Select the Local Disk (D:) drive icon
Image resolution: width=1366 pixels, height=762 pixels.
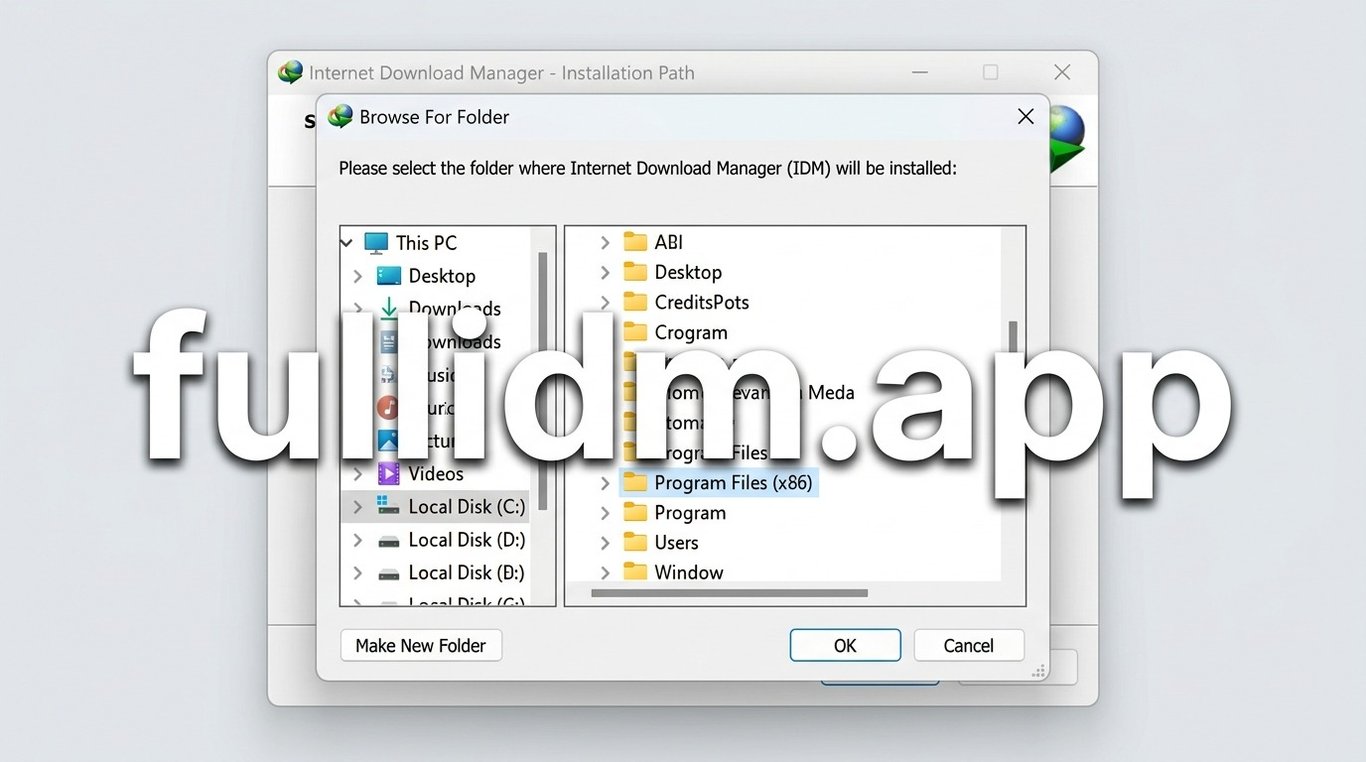(389, 540)
